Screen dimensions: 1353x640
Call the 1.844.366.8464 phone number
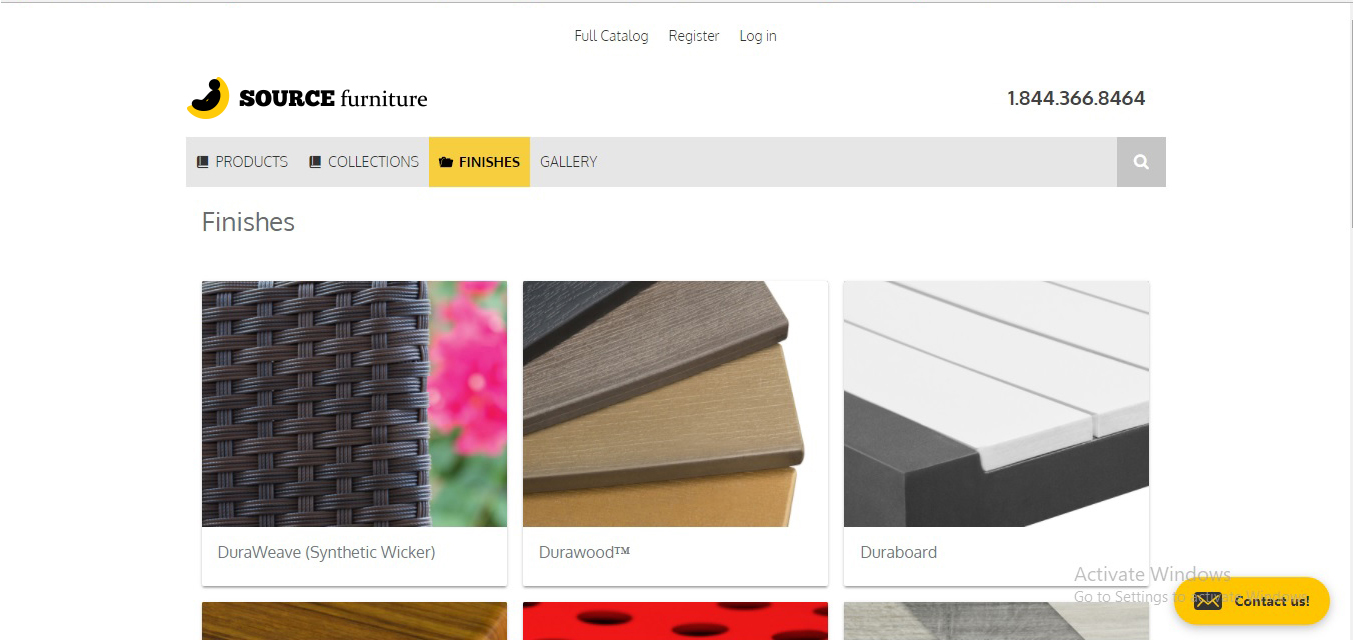1076,98
